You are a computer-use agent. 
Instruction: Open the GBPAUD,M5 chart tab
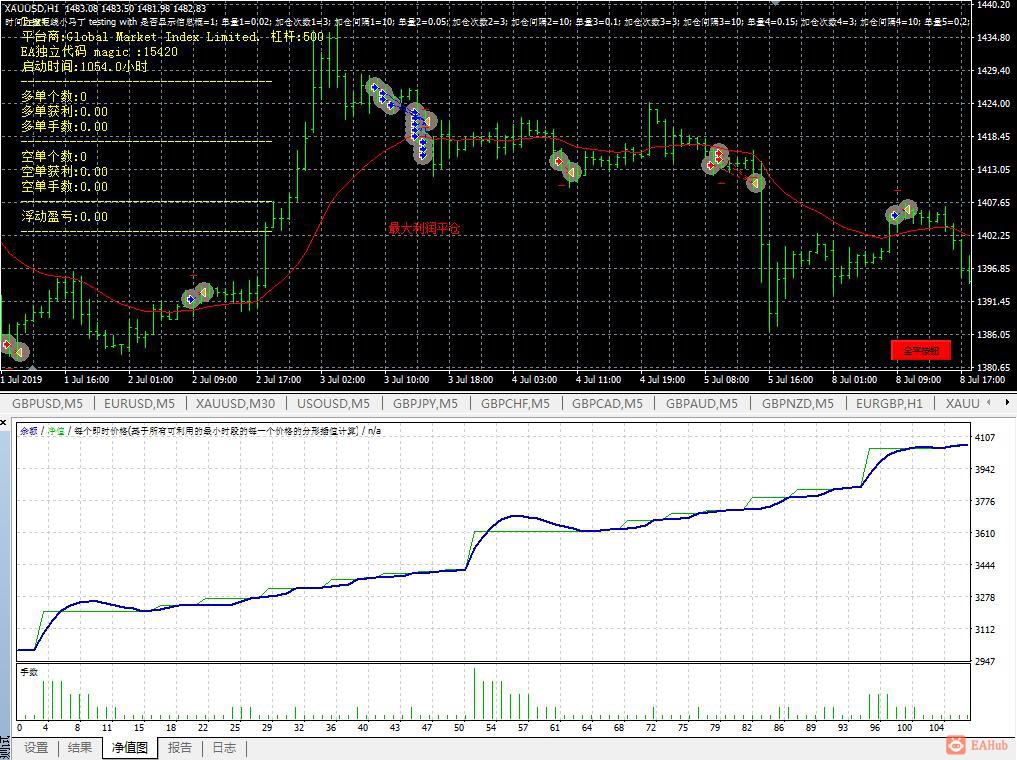click(702, 403)
